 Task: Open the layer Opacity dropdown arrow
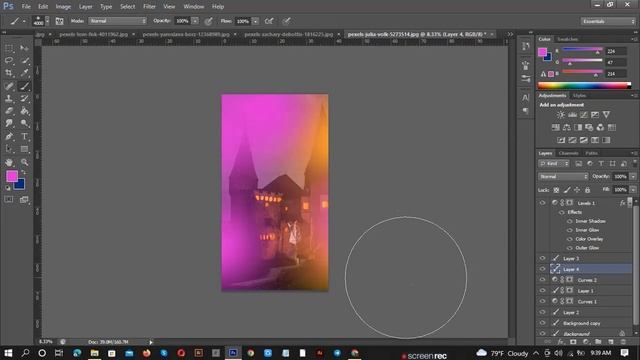click(x=633, y=177)
